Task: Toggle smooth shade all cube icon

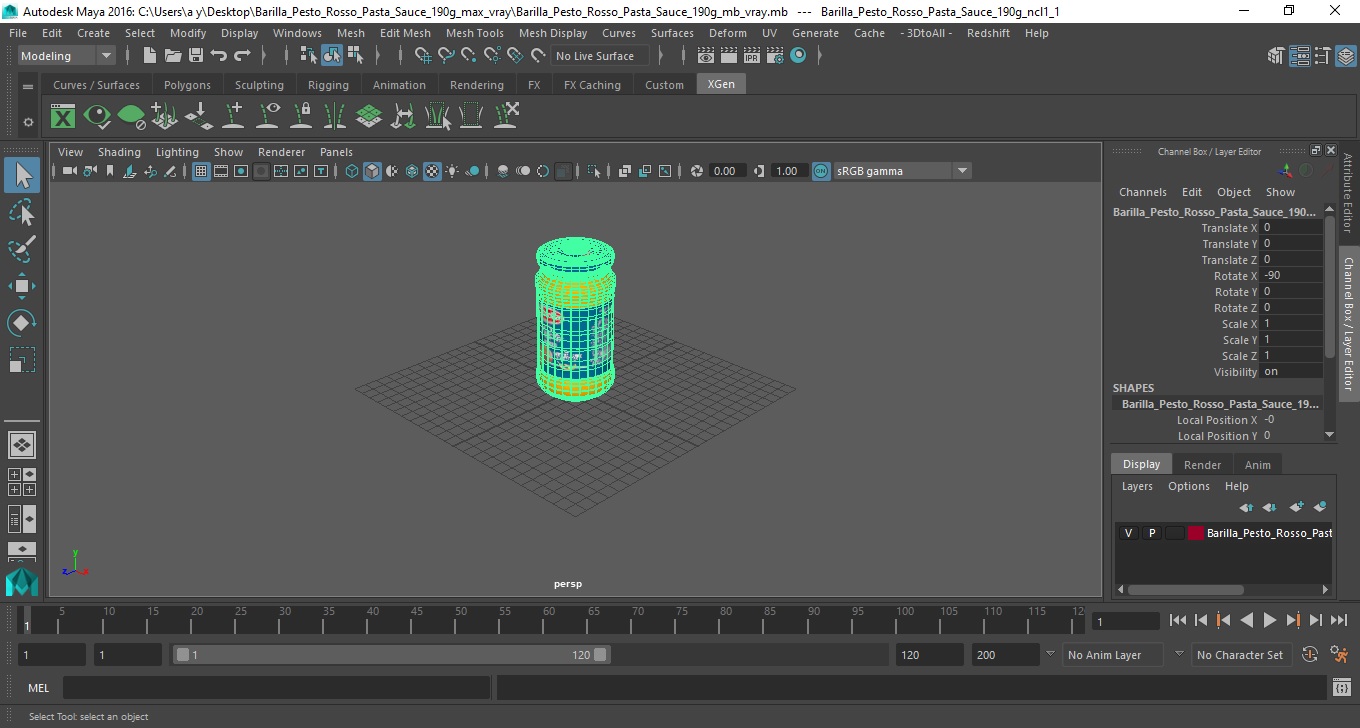Action: tap(372, 171)
